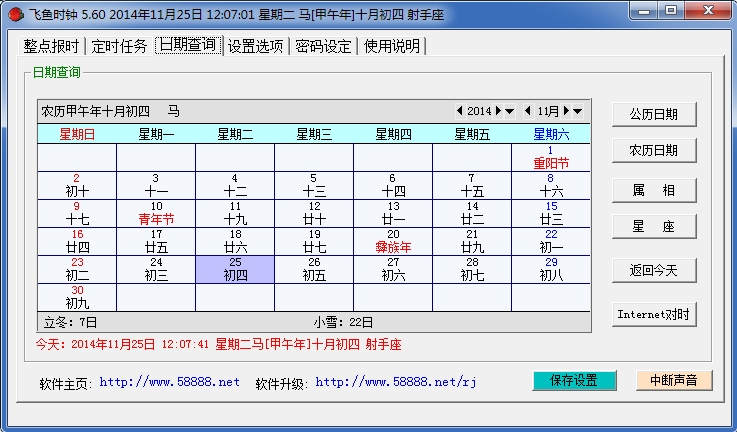Open the month dropdown list
This screenshot has height=432, width=737.
pyautogui.click(x=578, y=111)
